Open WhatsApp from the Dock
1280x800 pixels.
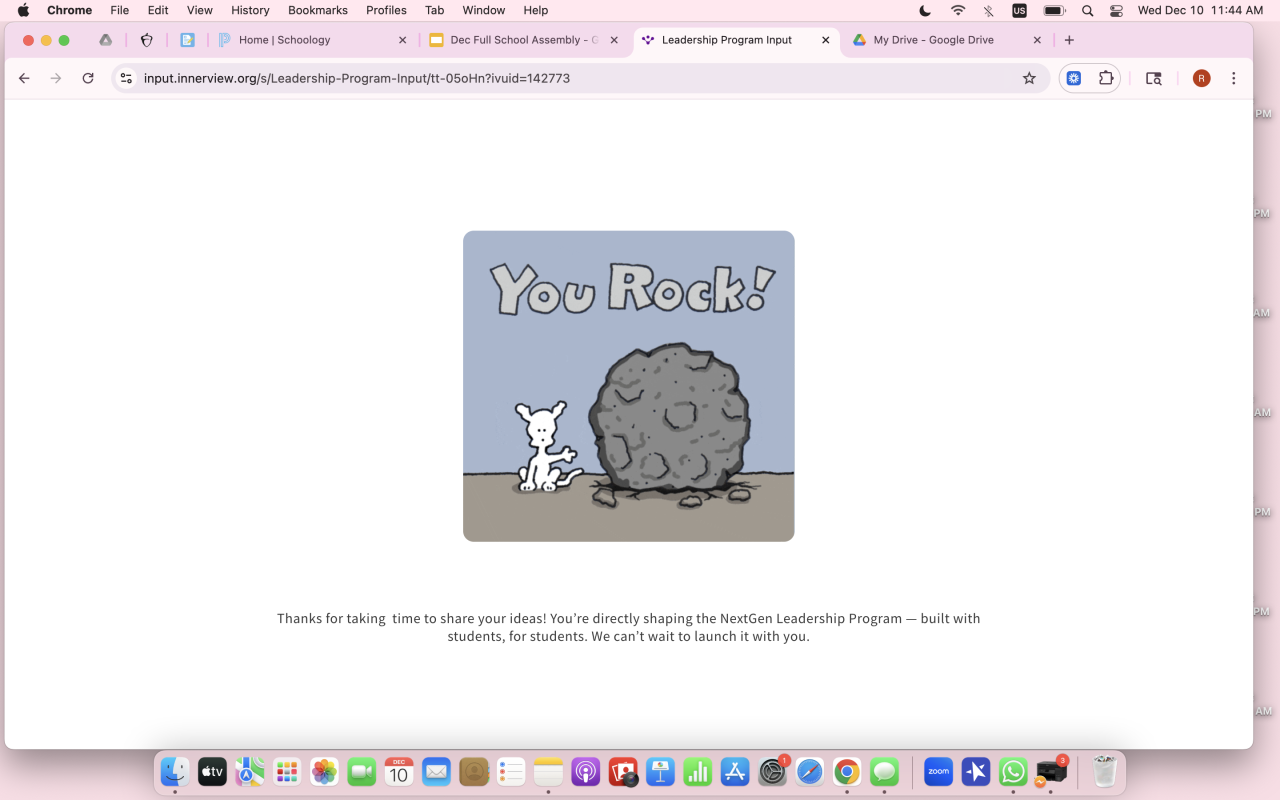coord(1013,772)
